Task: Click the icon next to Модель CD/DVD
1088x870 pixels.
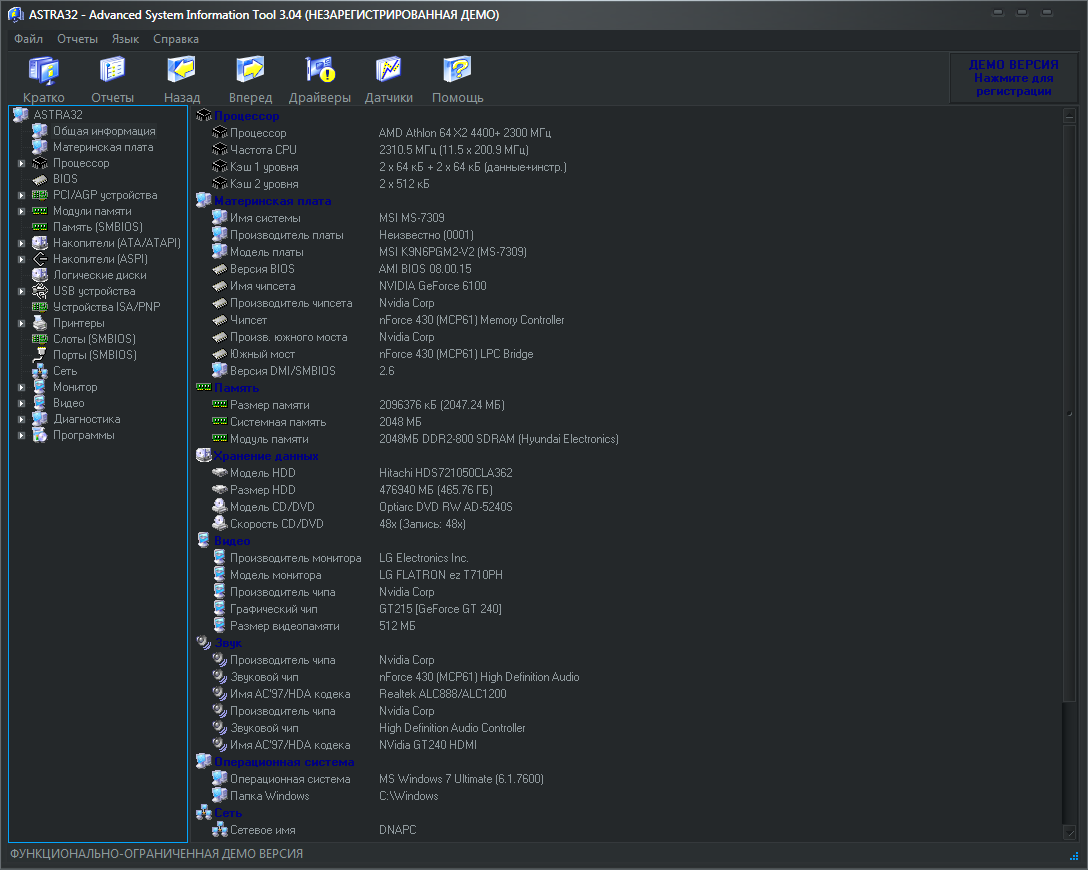Action: point(220,506)
